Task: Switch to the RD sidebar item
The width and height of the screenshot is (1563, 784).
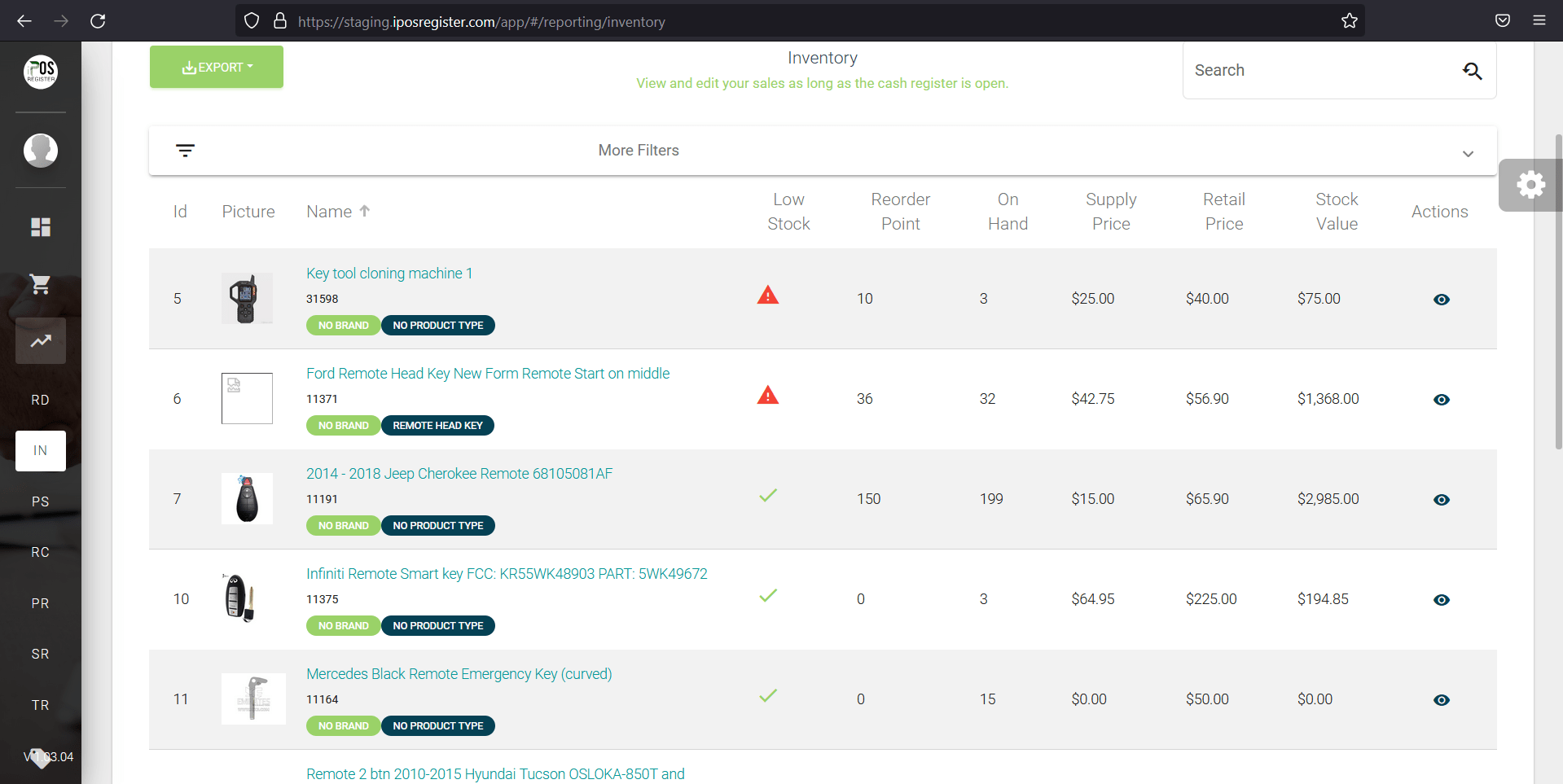Action: click(x=41, y=400)
